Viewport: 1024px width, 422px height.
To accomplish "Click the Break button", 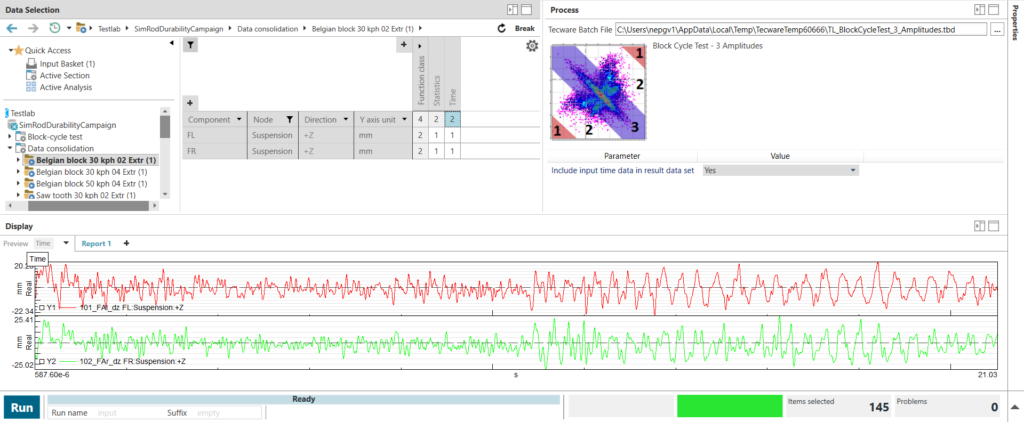I will pos(524,28).
